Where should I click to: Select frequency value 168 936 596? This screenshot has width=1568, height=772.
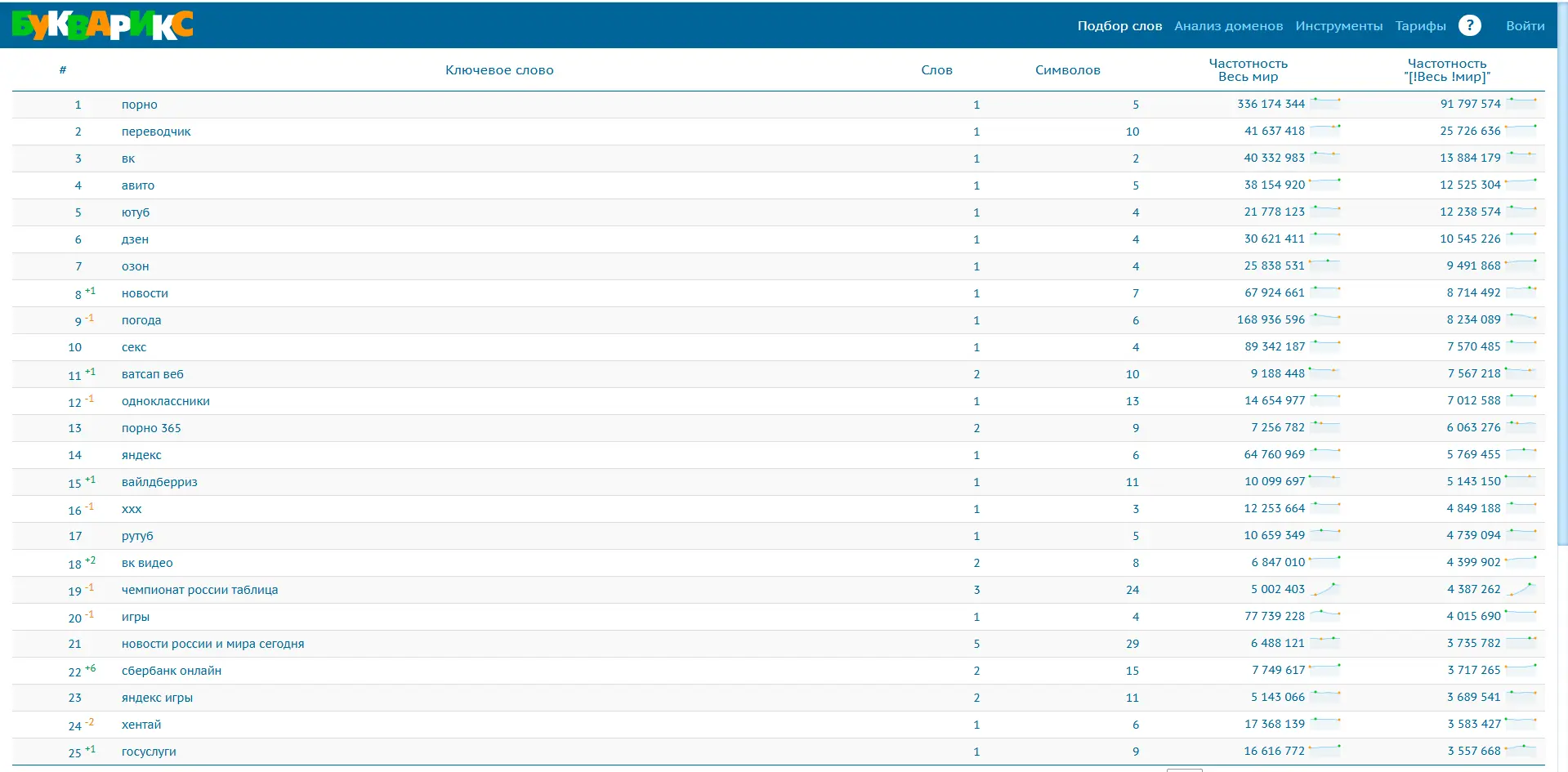click(x=1271, y=319)
